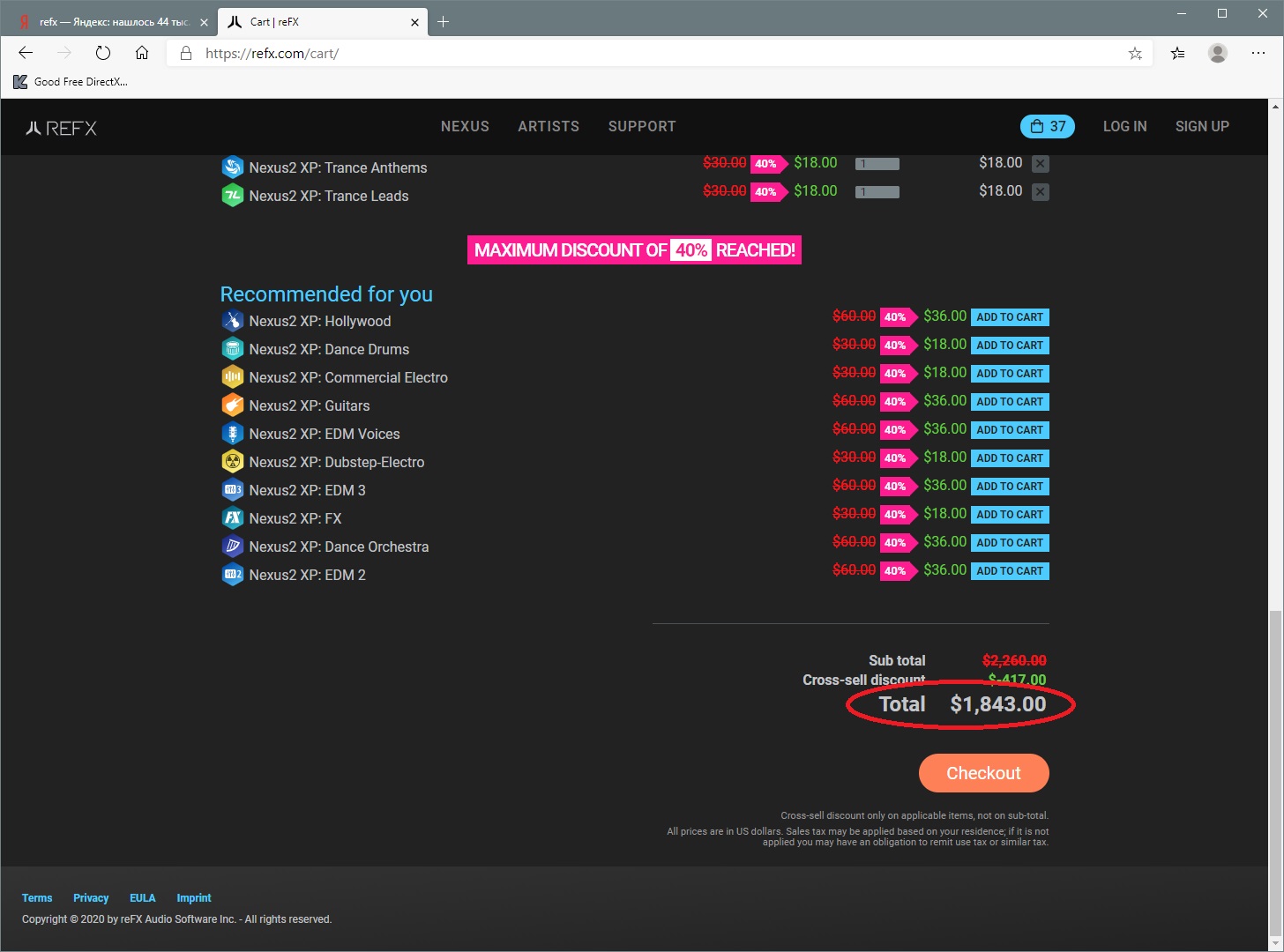Remove Trance Anthems from the cart
Image resolution: width=1284 pixels, height=952 pixels.
tap(1041, 164)
